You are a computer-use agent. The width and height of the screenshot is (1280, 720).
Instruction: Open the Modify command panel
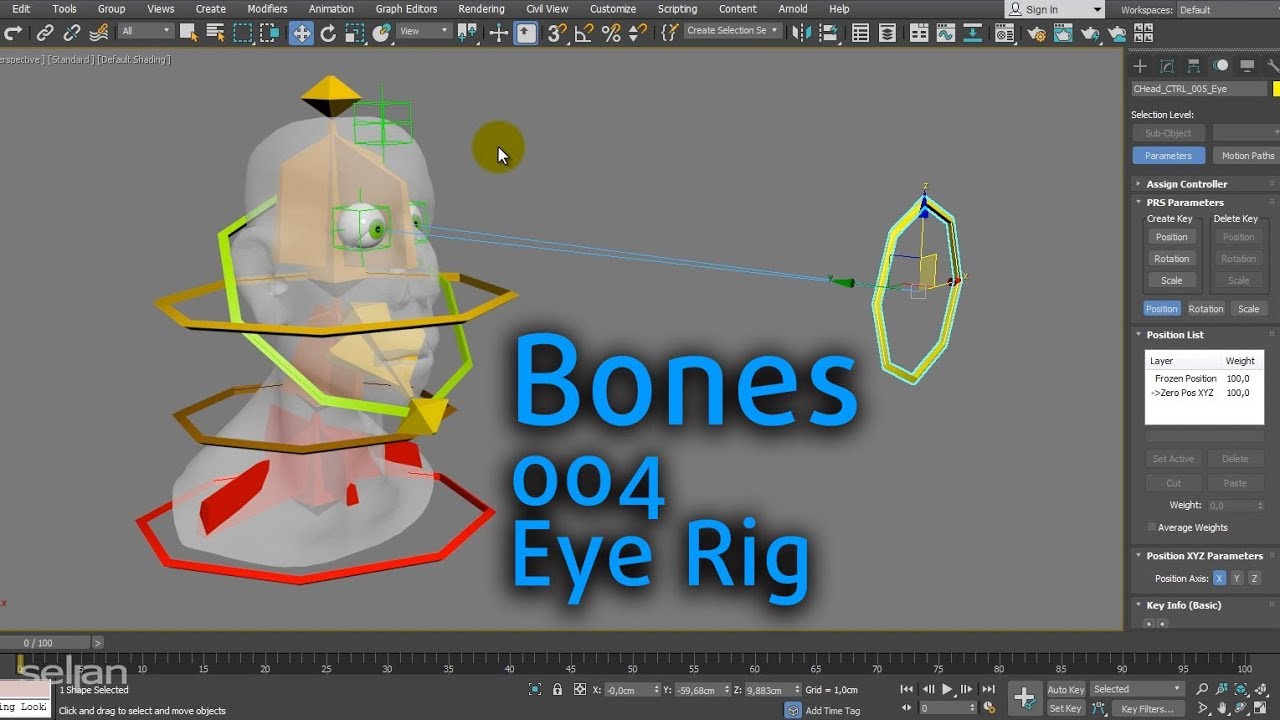1167,66
